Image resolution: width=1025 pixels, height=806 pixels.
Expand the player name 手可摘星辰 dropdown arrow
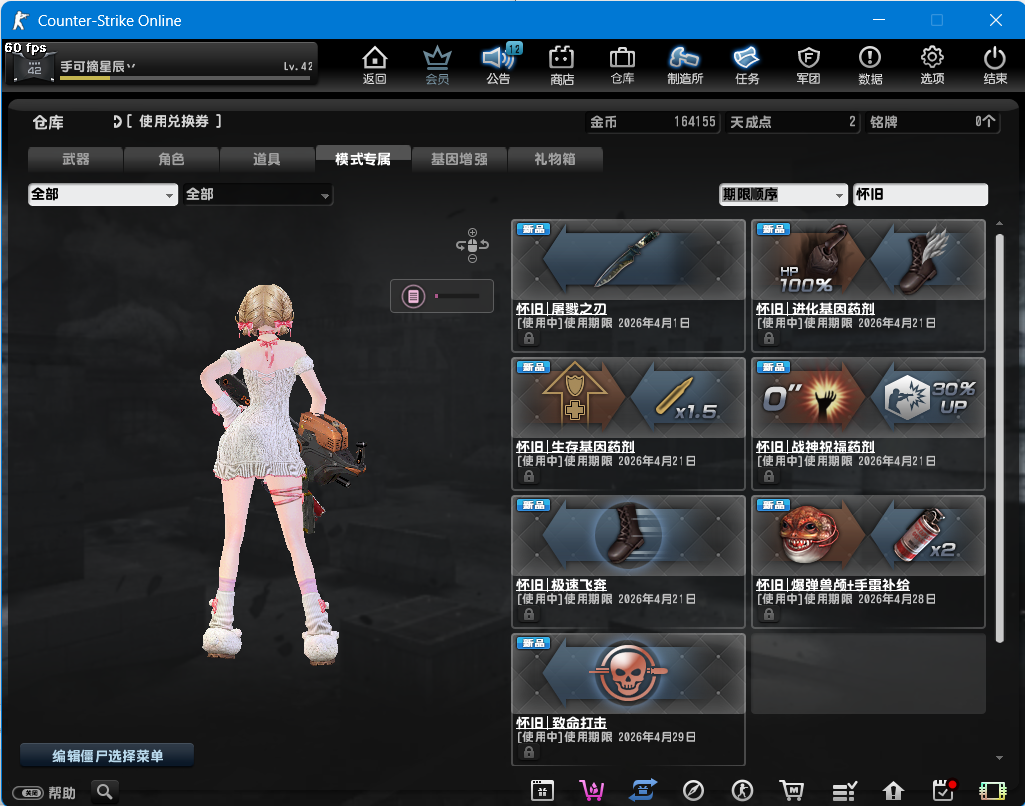(131, 66)
